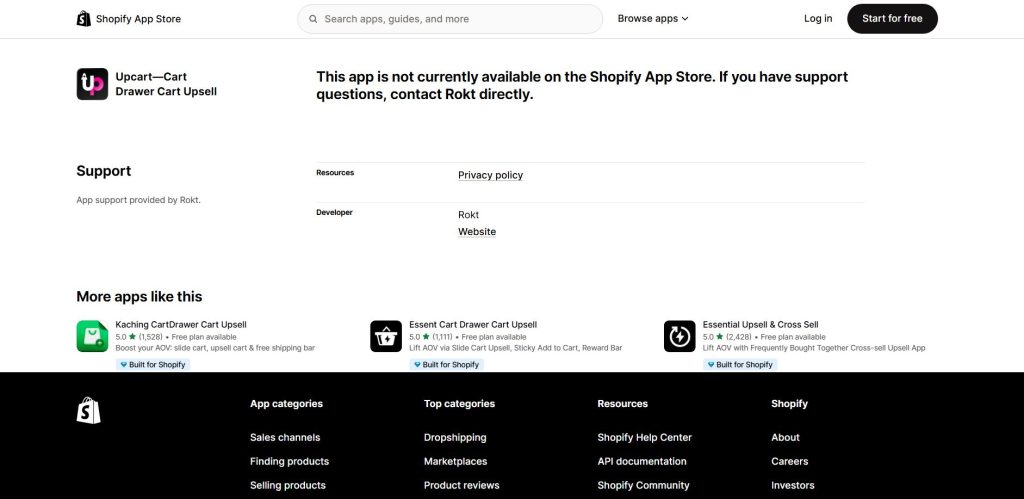Open Selling products footer link
This screenshot has height=499, width=1024.
click(287, 485)
